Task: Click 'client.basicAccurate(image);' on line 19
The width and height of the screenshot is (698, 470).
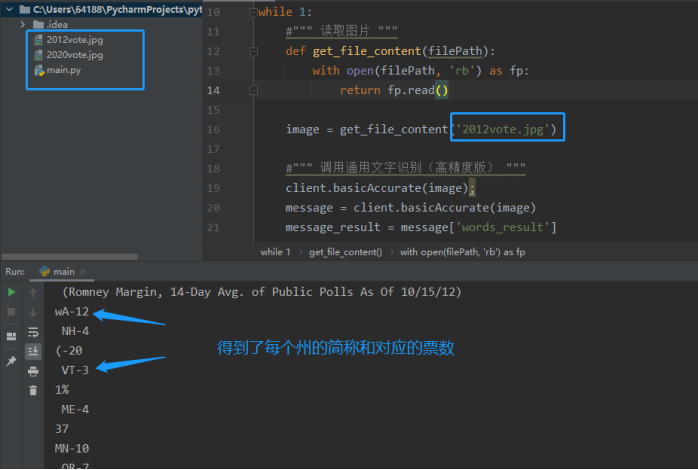Action: pos(381,188)
